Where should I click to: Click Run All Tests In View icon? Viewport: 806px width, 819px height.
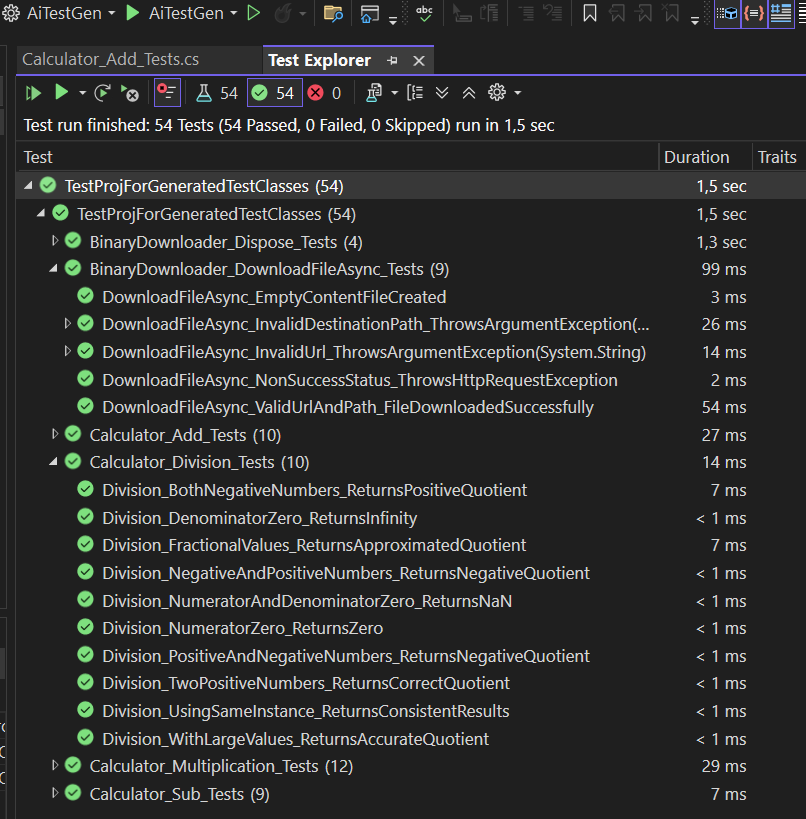tap(34, 93)
